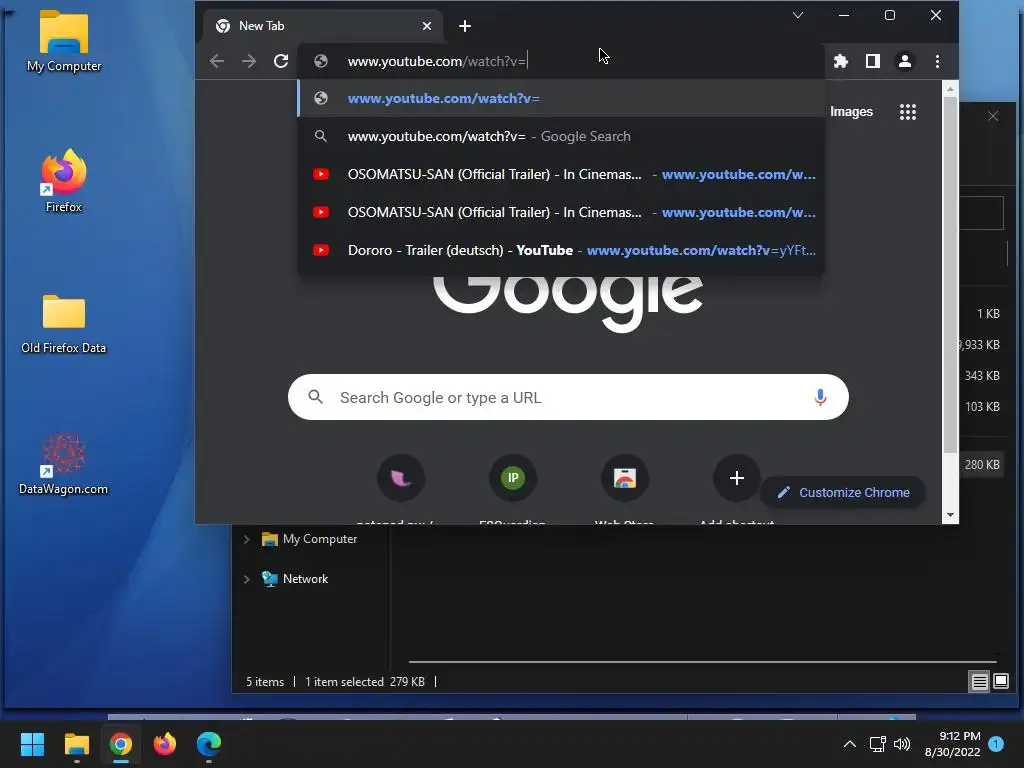The width and height of the screenshot is (1024, 768).
Task: Close the panel with the X behind Chrome
Action: click(993, 116)
